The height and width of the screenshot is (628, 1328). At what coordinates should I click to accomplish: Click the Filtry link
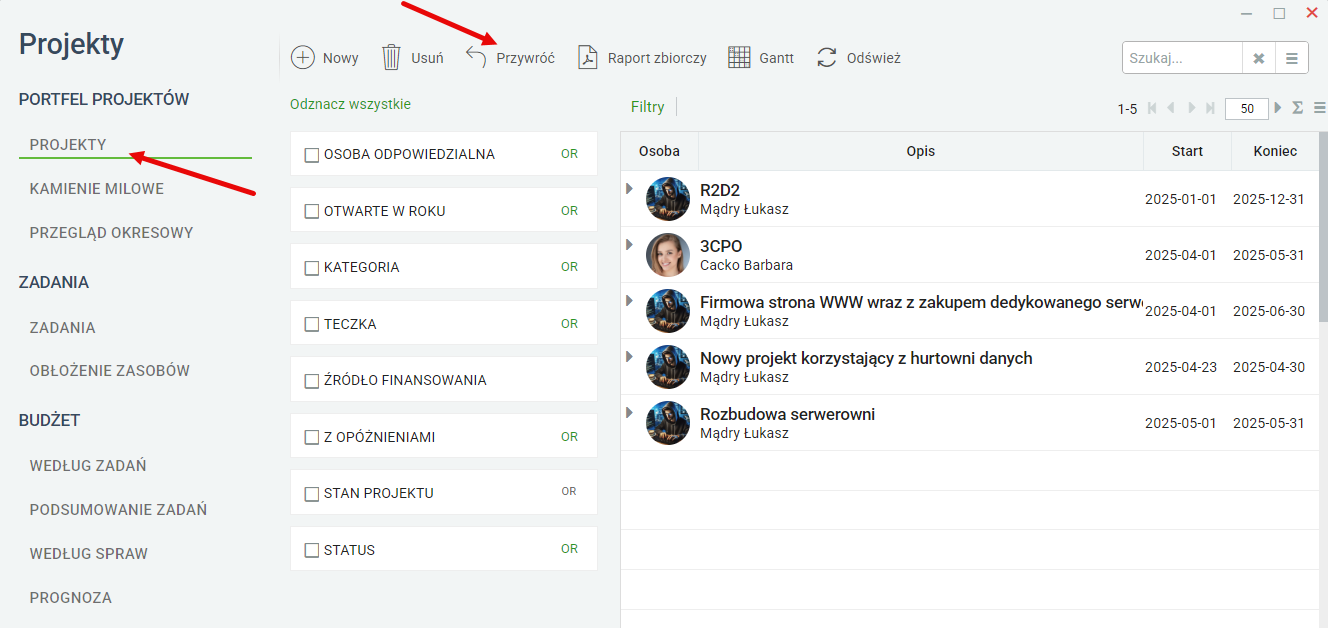click(648, 106)
